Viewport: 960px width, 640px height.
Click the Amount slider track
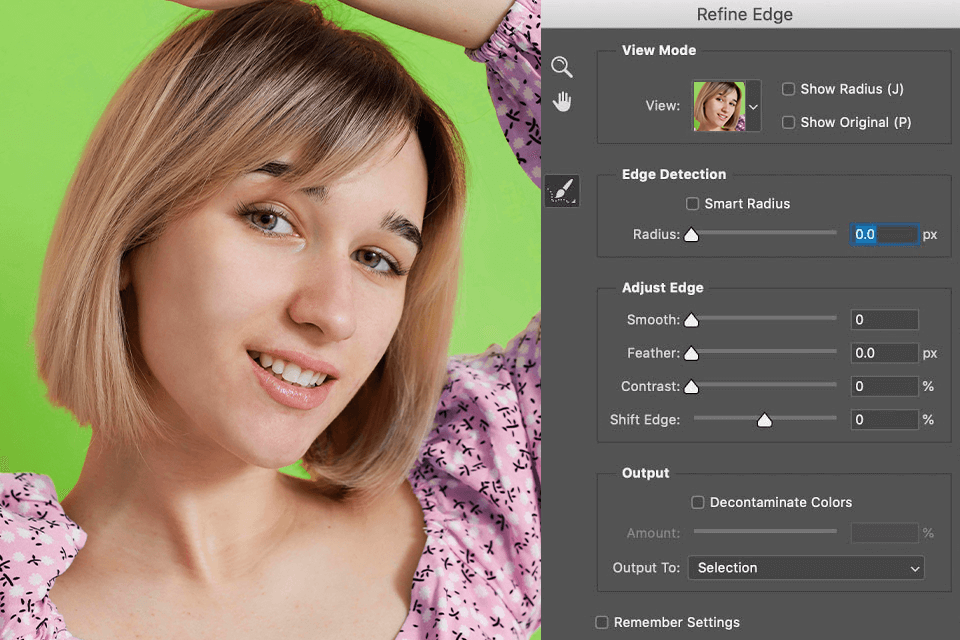[x=765, y=532]
